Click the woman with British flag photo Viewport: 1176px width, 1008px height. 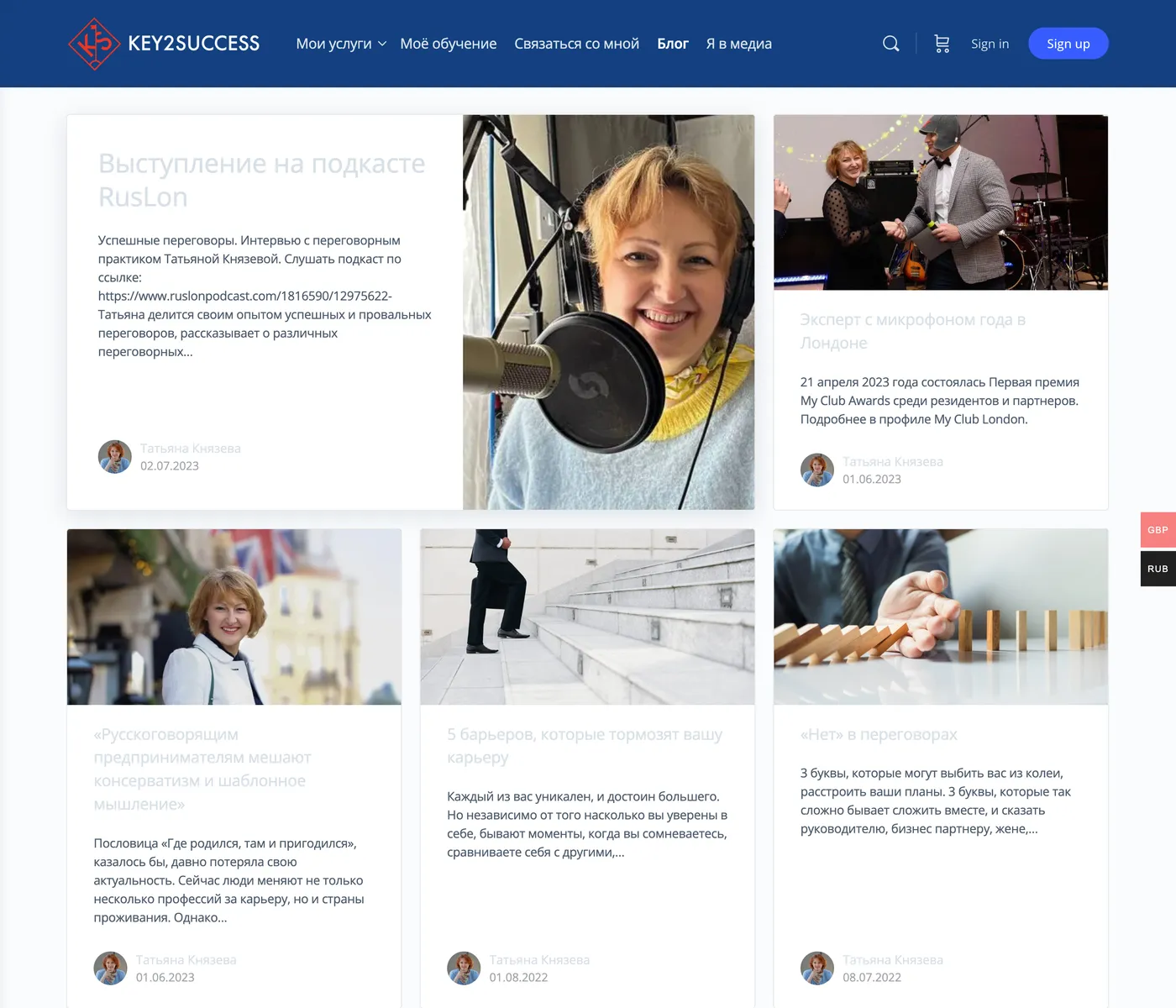[x=234, y=617]
